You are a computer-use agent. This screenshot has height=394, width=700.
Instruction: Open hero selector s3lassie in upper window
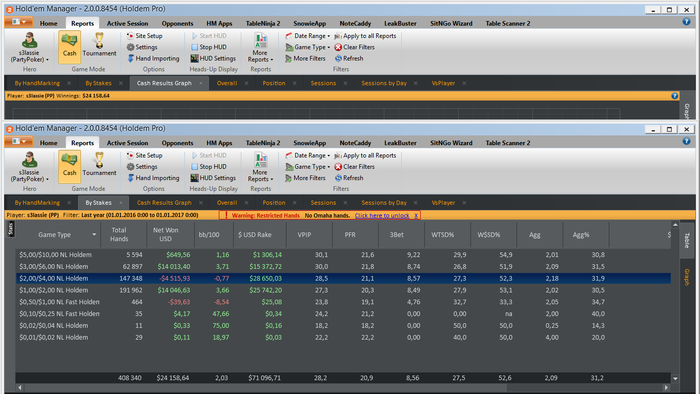(x=29, y=47)
